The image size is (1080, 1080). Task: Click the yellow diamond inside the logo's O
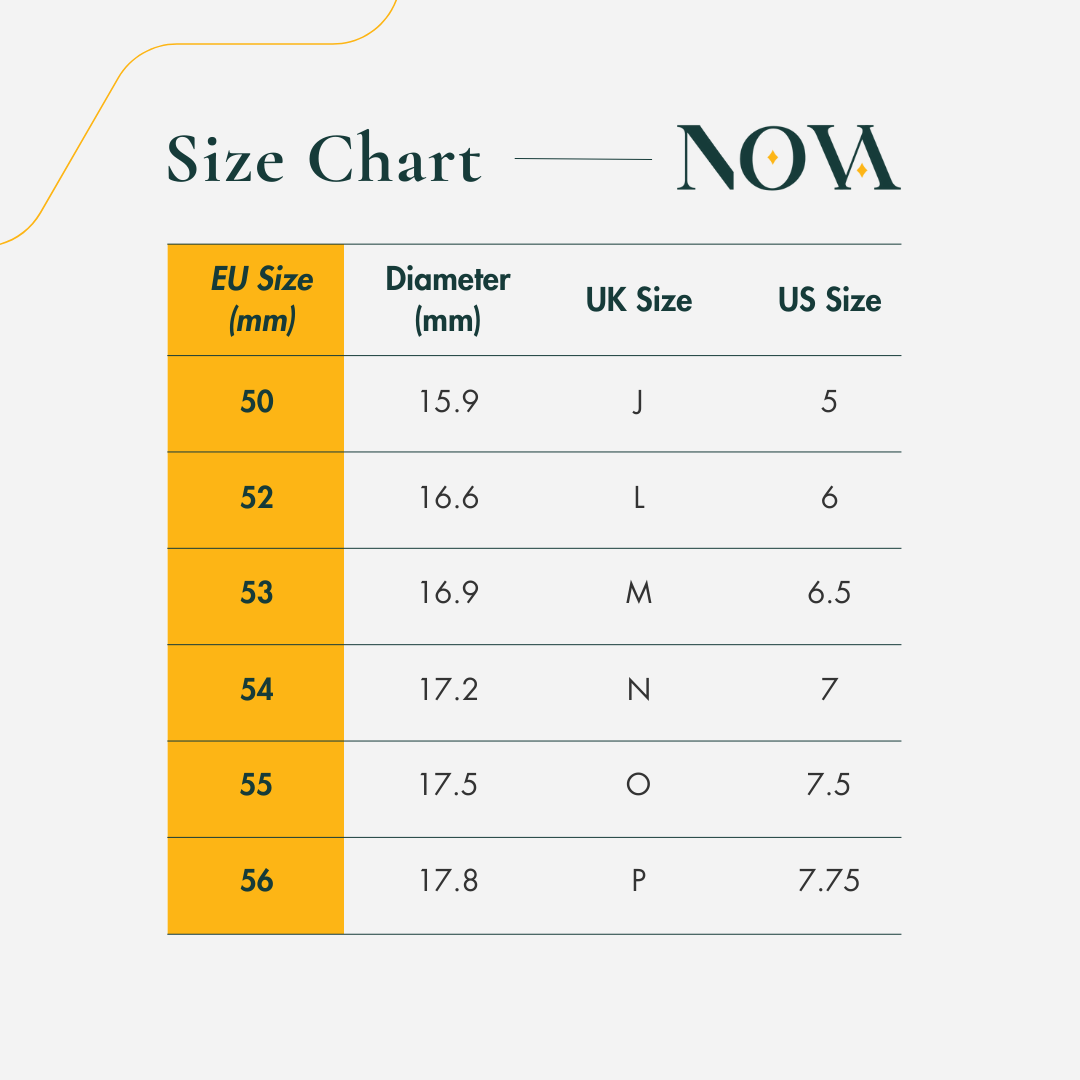click(x=773, y=158)
